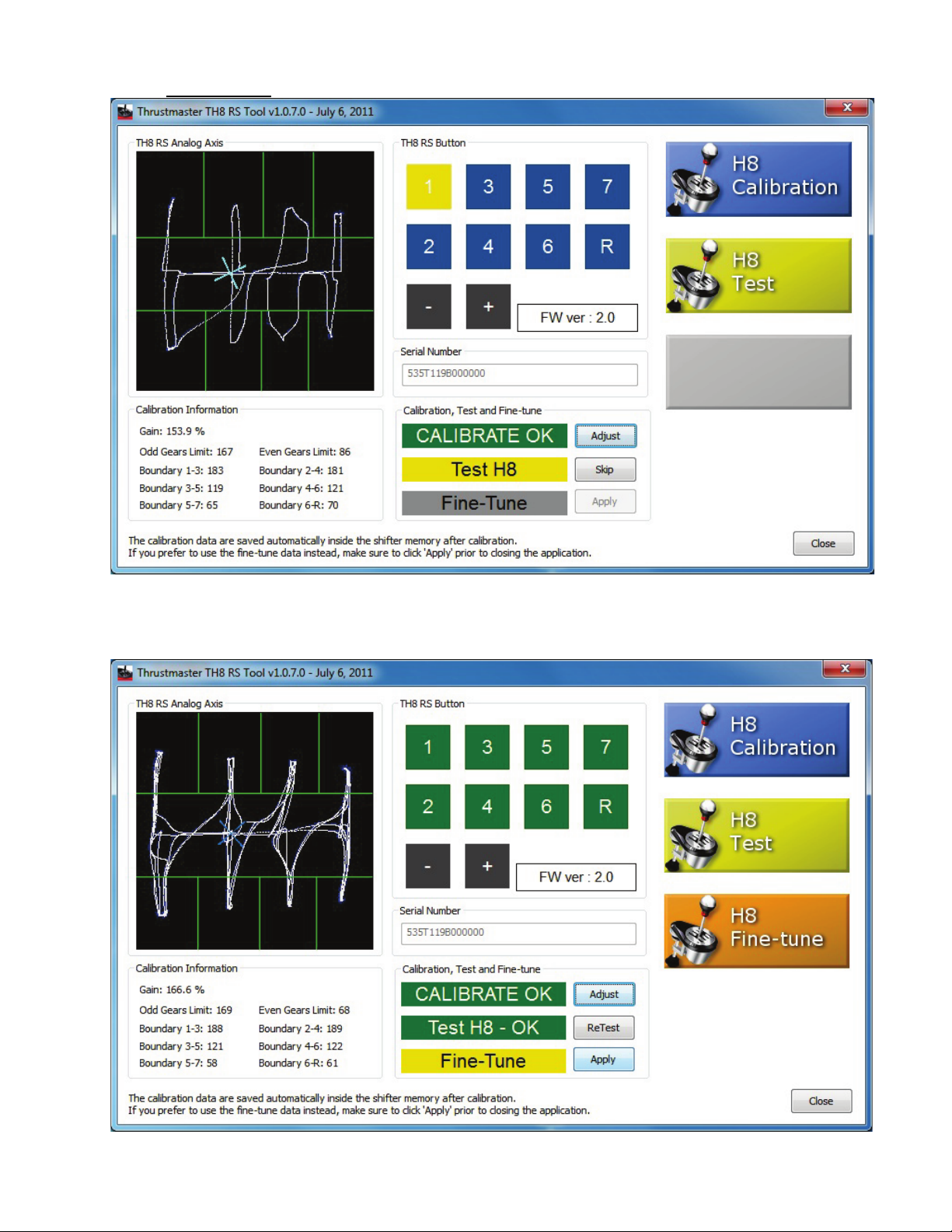Click blue gear 4 button in top window
Screen dimensions: 952x1232
(488, 246)
